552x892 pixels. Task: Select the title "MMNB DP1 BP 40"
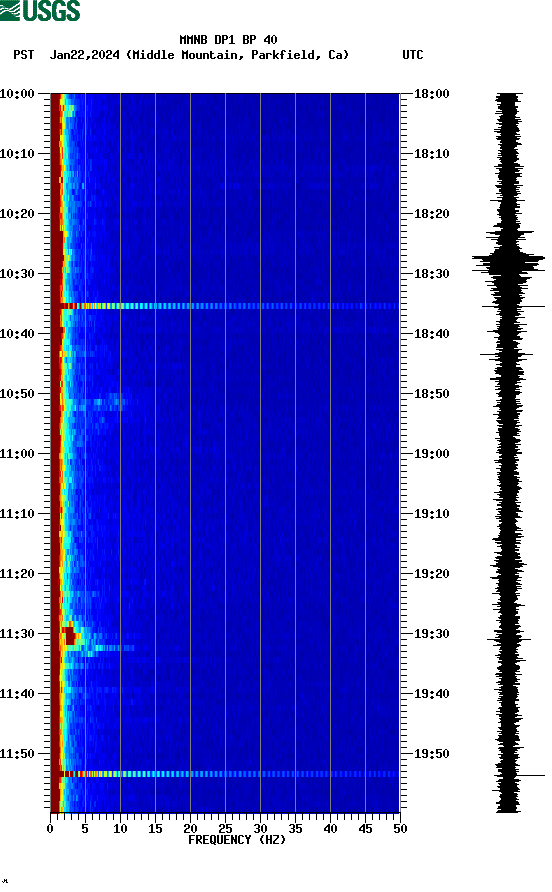coord(228,40)
